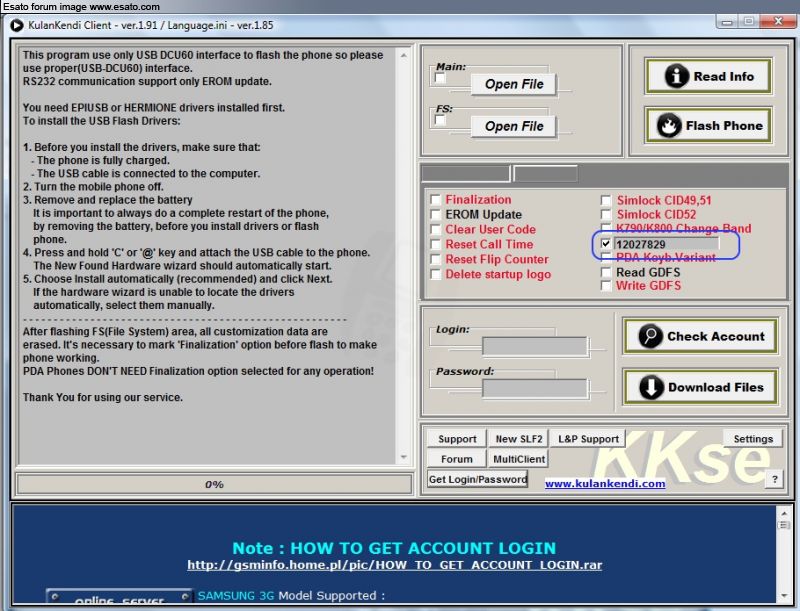Click the news panel scrollbar down arrow
The width and height of the screenshot is (800, 611).
[783, 596]
